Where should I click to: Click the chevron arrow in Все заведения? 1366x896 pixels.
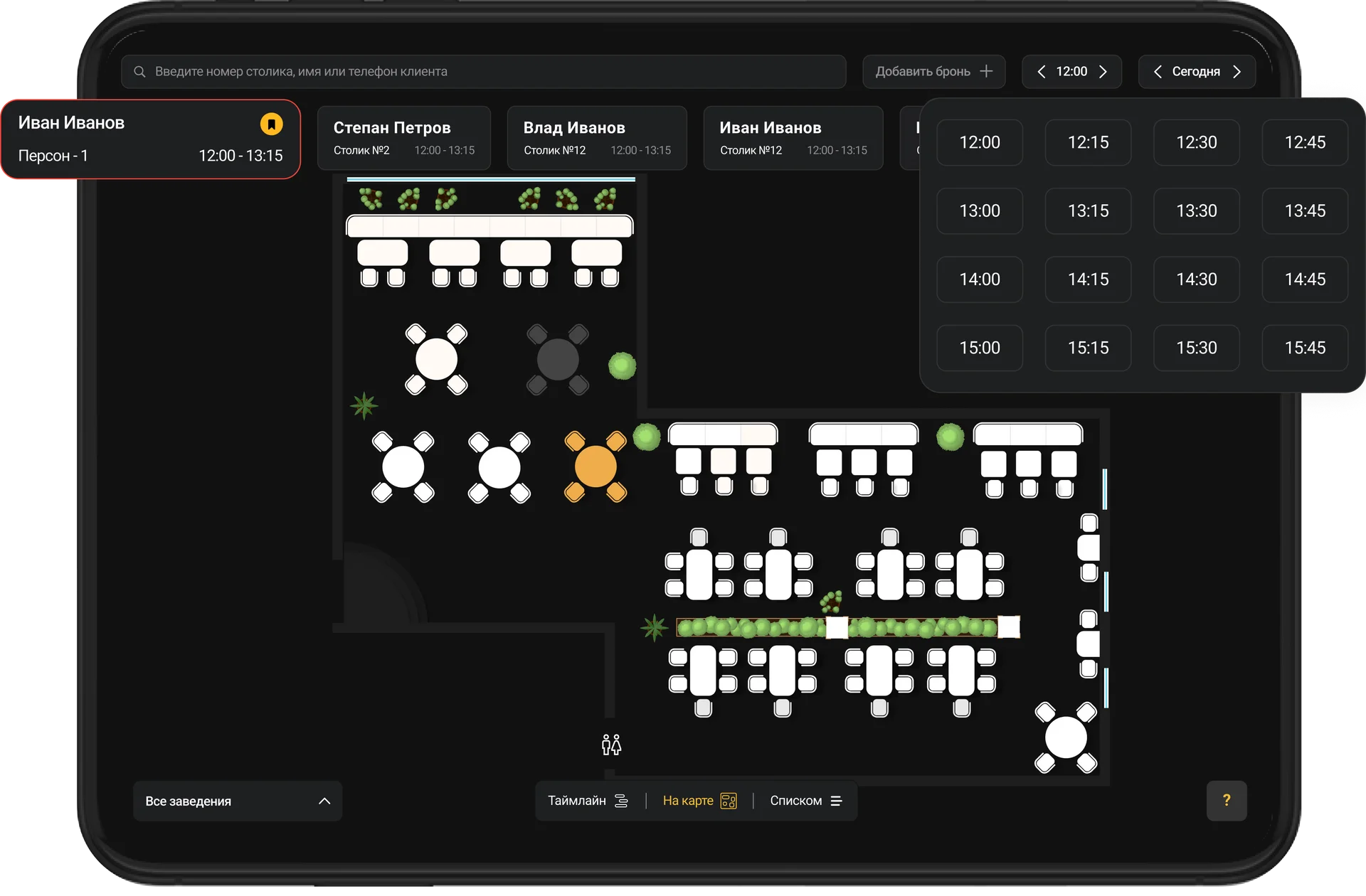point(324,801)
